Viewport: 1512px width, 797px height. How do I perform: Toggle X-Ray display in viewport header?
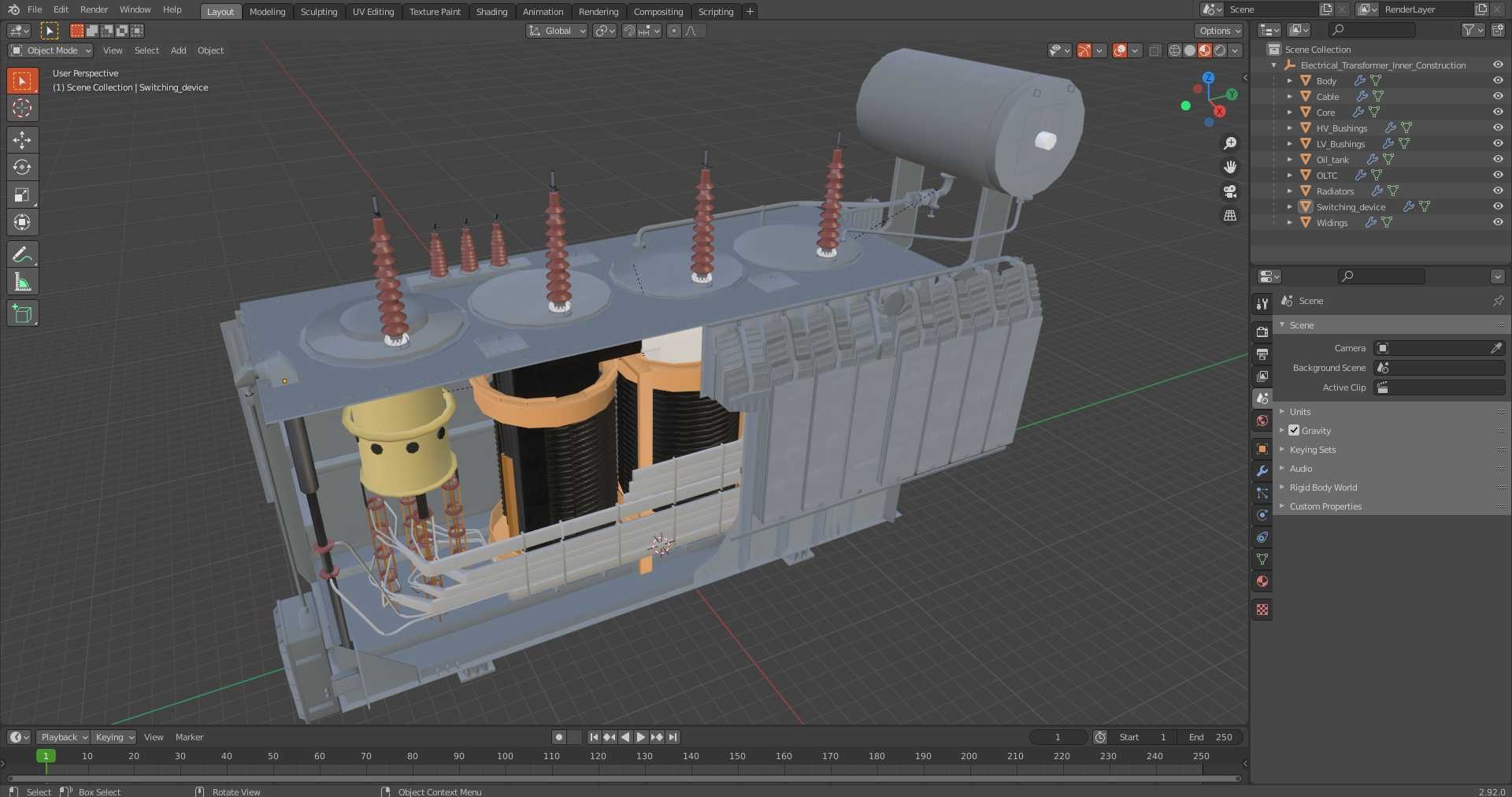1155,50
